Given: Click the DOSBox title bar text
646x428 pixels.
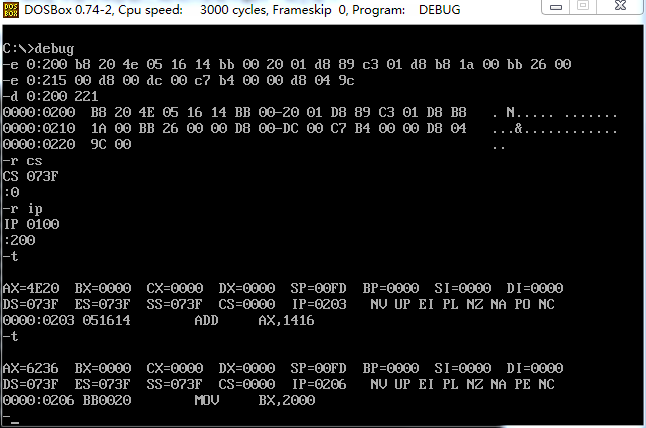Looking at the screenshot, I should point(242,9).
